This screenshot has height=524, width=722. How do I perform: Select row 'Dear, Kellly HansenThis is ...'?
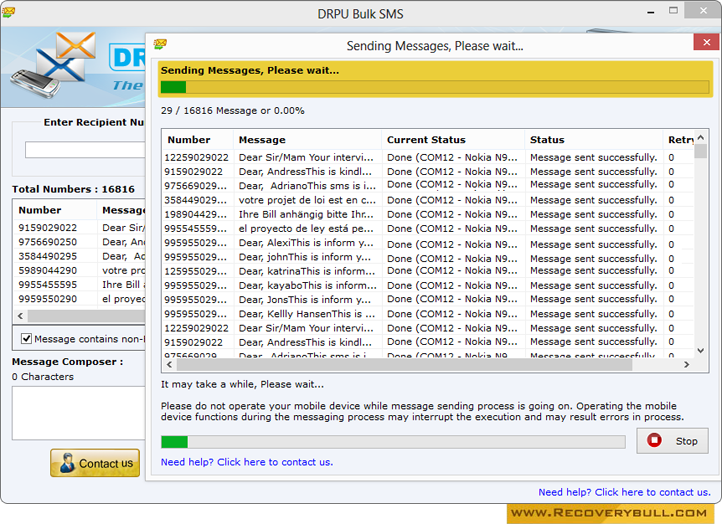point(427,314)
